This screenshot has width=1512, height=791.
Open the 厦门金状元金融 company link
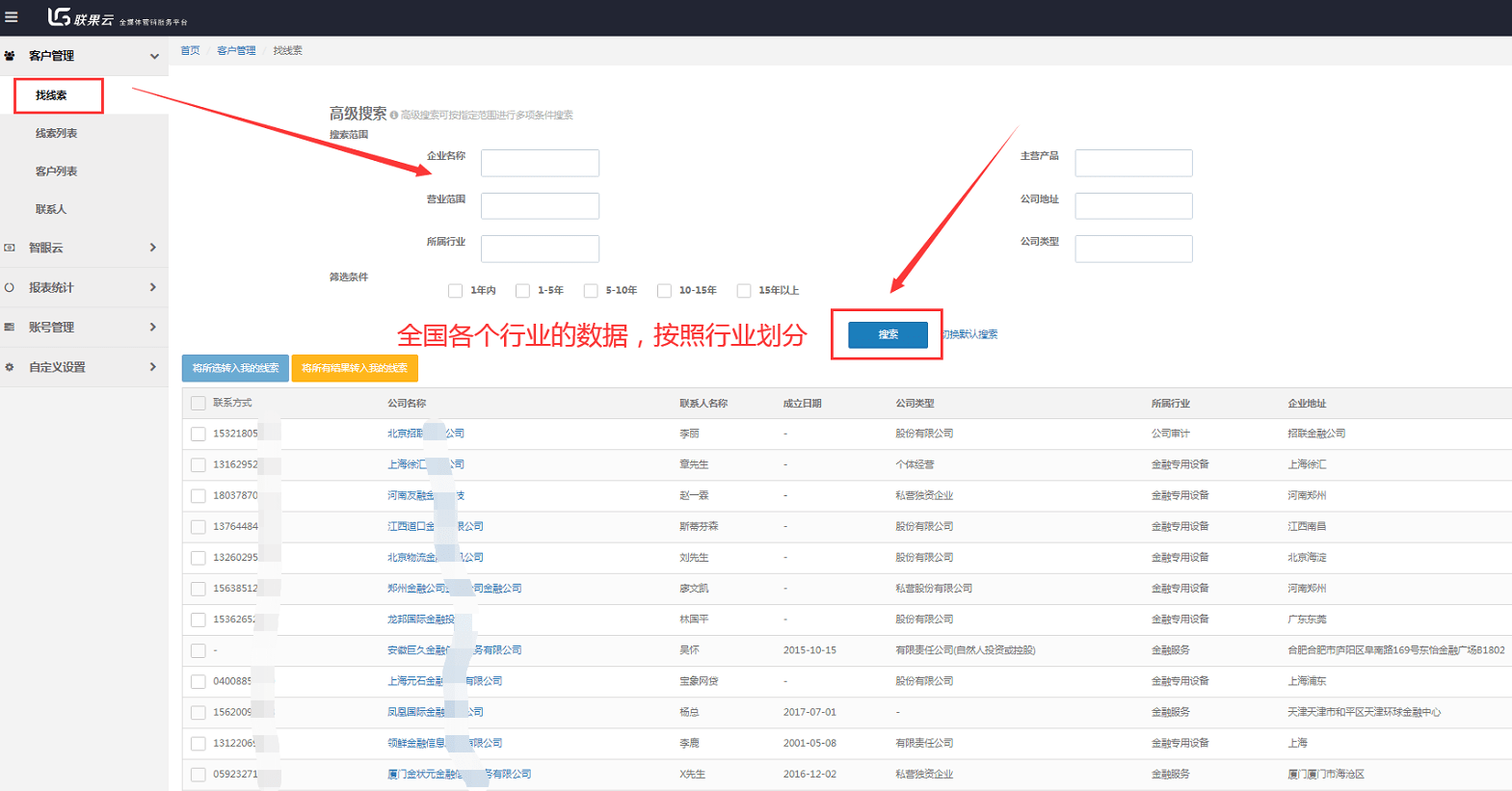tap(460, 774)
